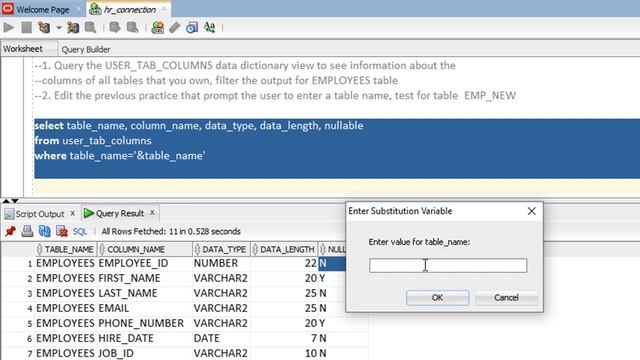The image size is (640, 360).
Task: Click the data length cell showing 7
Action: click(x=284, y=338)
